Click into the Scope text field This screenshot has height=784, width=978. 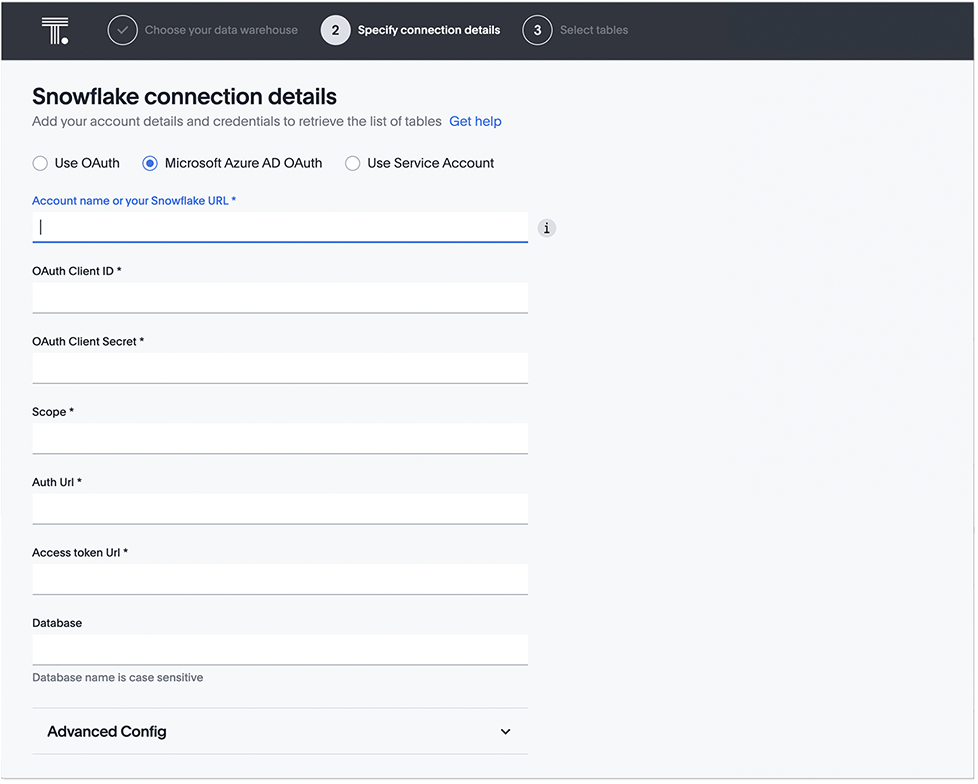coord(280,438)
